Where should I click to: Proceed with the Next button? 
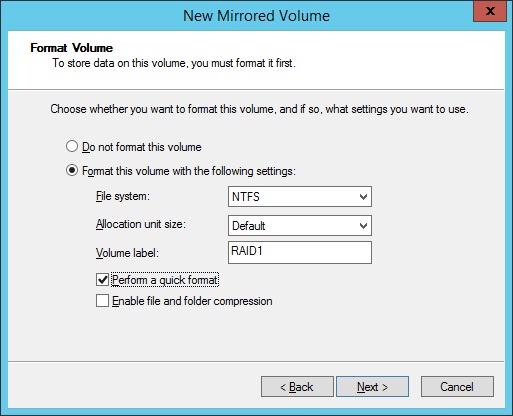point(372,387)
